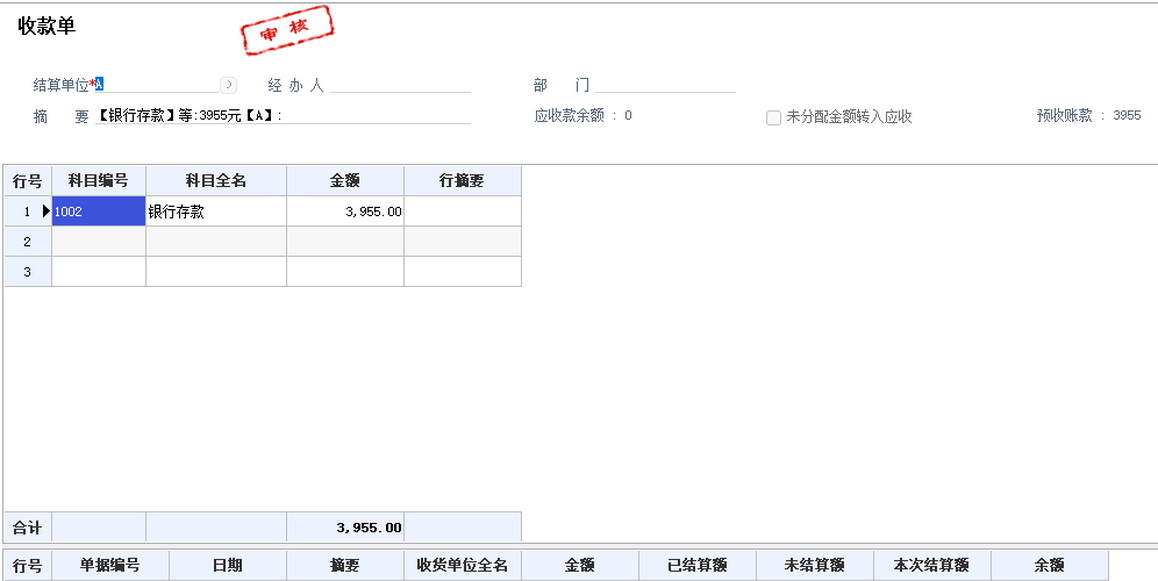Click the red 审核 approval stamp
The height and width of the screenshot is (581, 1158).
[286, 30]
